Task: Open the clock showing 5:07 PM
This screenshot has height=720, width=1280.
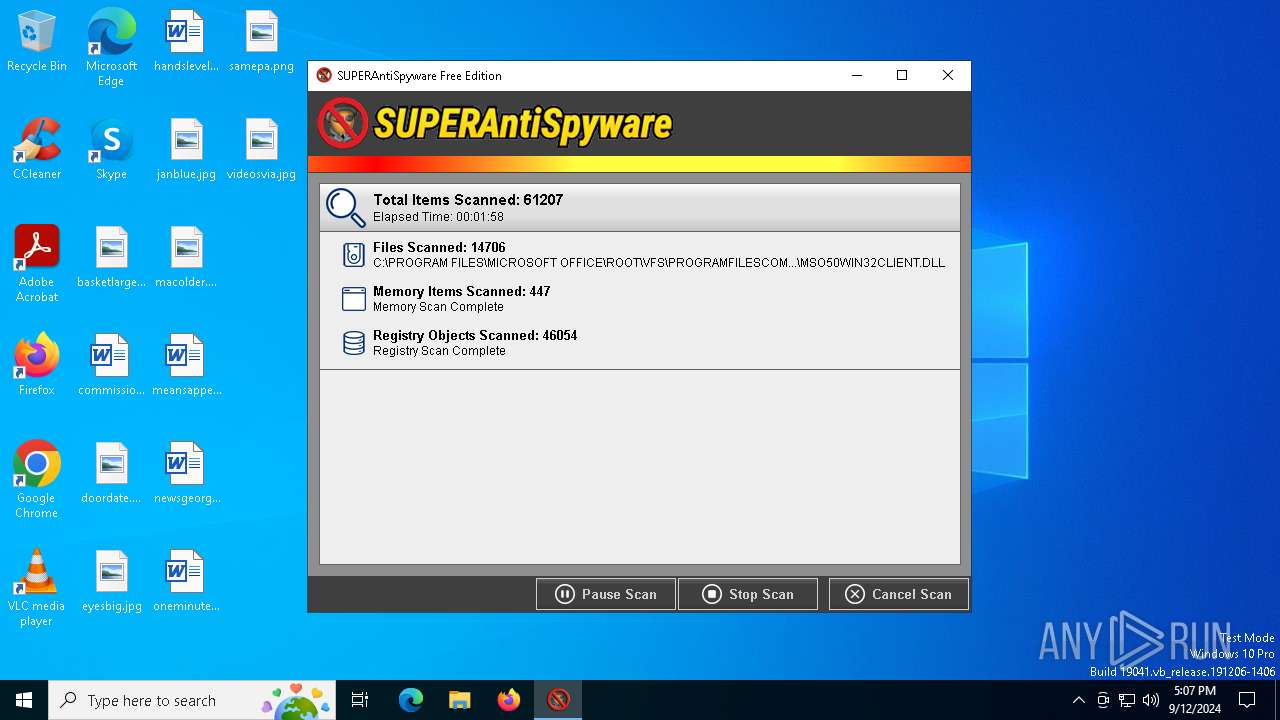Action: click(1195, 700)
